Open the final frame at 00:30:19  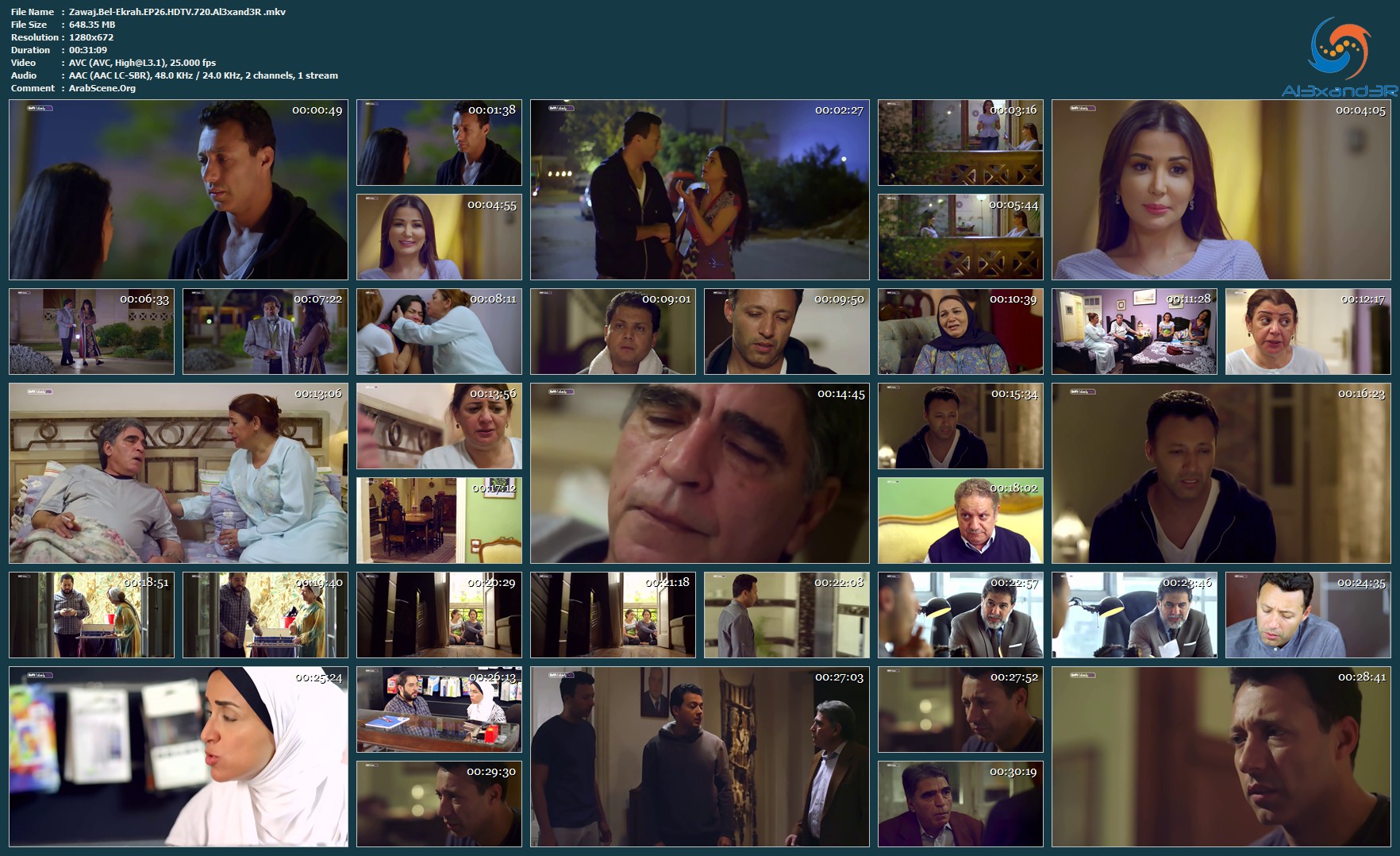click(x=960, y=804)
